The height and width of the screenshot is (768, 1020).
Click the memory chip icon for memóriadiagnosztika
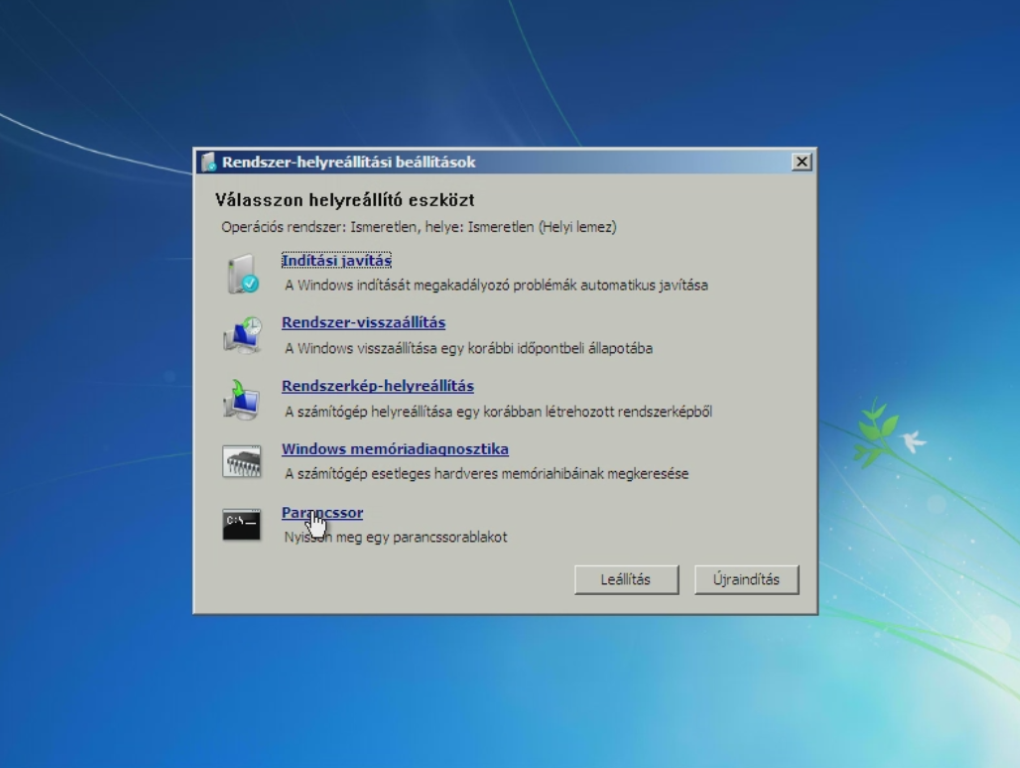point(241,461)
